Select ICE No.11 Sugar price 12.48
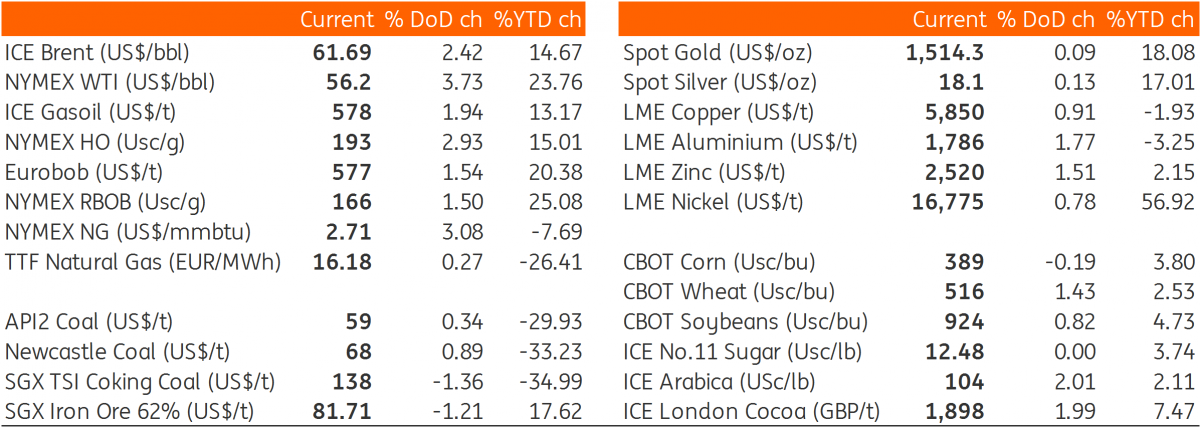The height and width of the screenshot is (427, 1200). point(956,352)
